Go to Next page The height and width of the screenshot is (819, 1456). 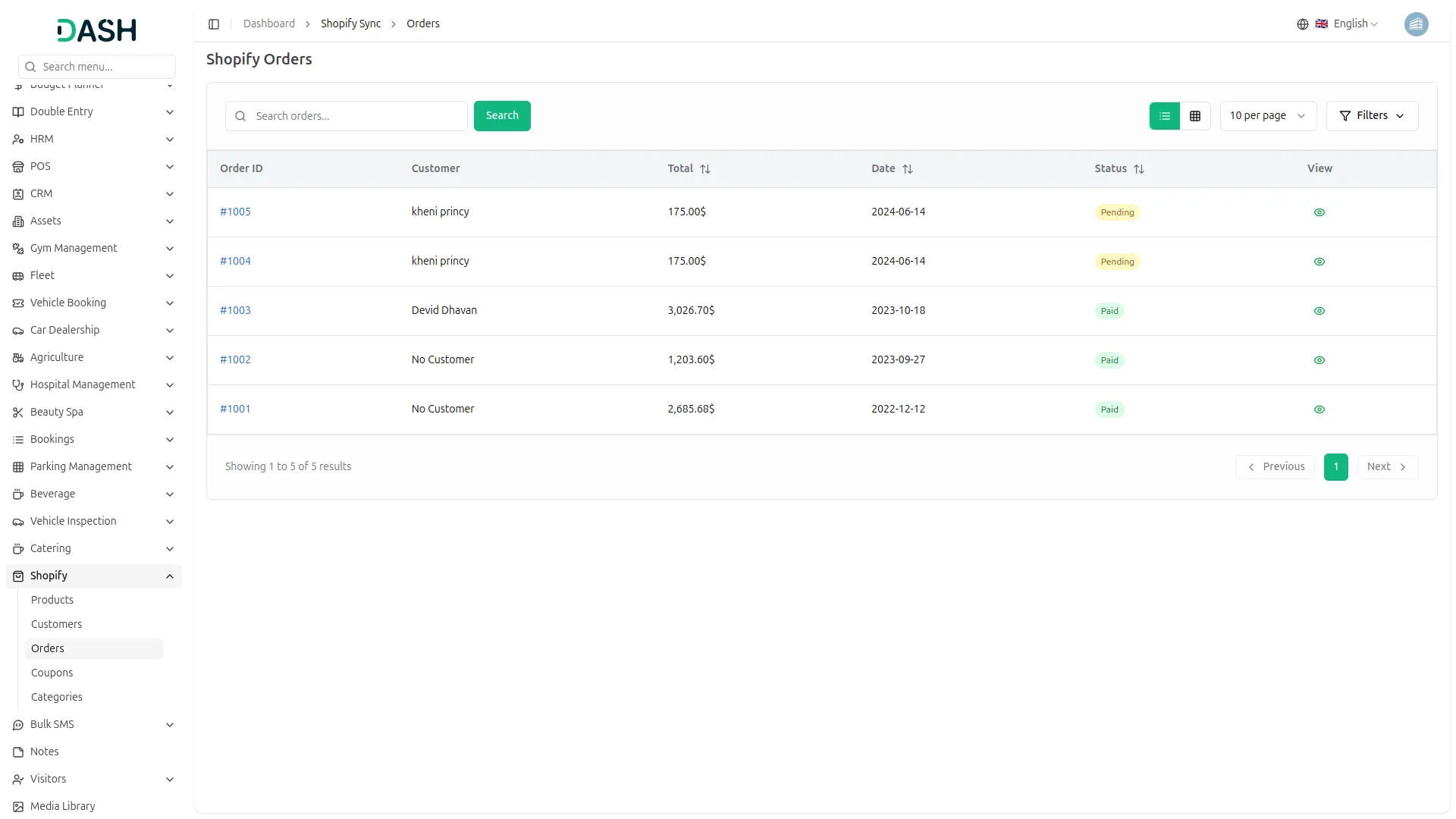coord(1387,467)
